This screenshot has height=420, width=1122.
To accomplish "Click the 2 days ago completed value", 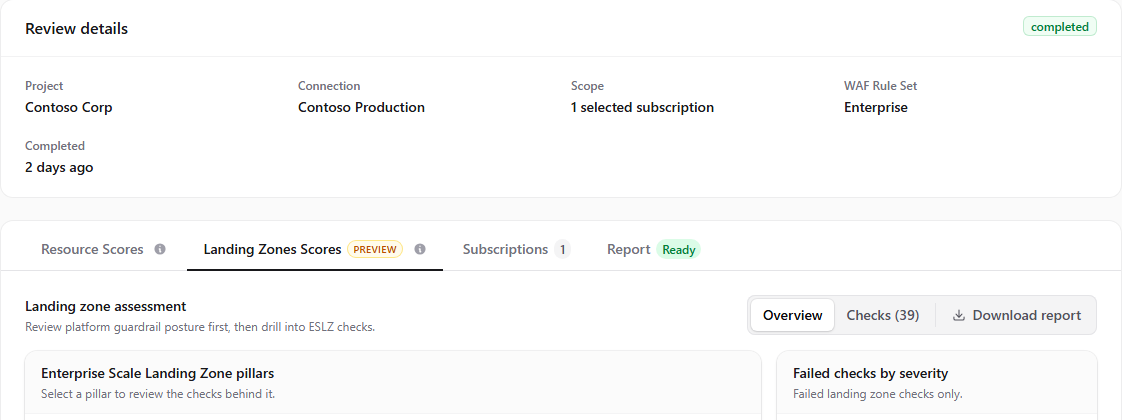I will coord(59,167).
